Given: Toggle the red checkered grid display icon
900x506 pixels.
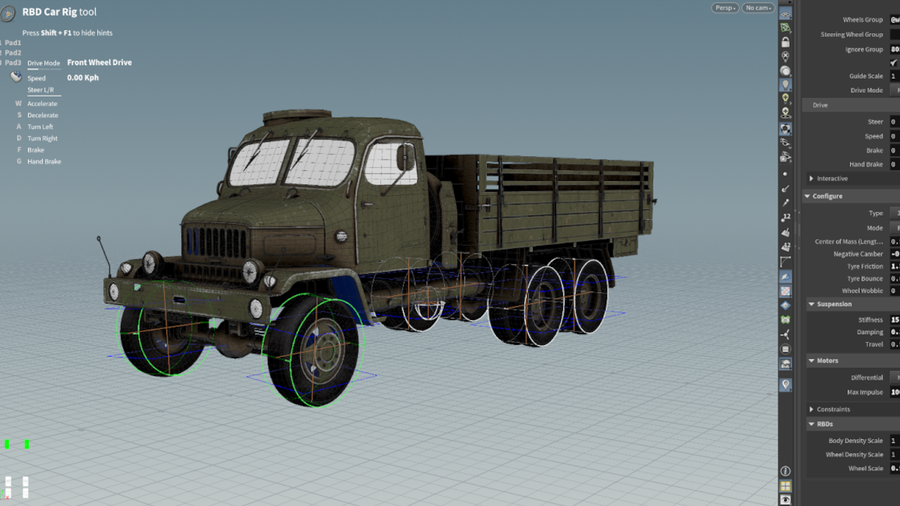Looking at the screenshot, I should click(x=785, y=291).
